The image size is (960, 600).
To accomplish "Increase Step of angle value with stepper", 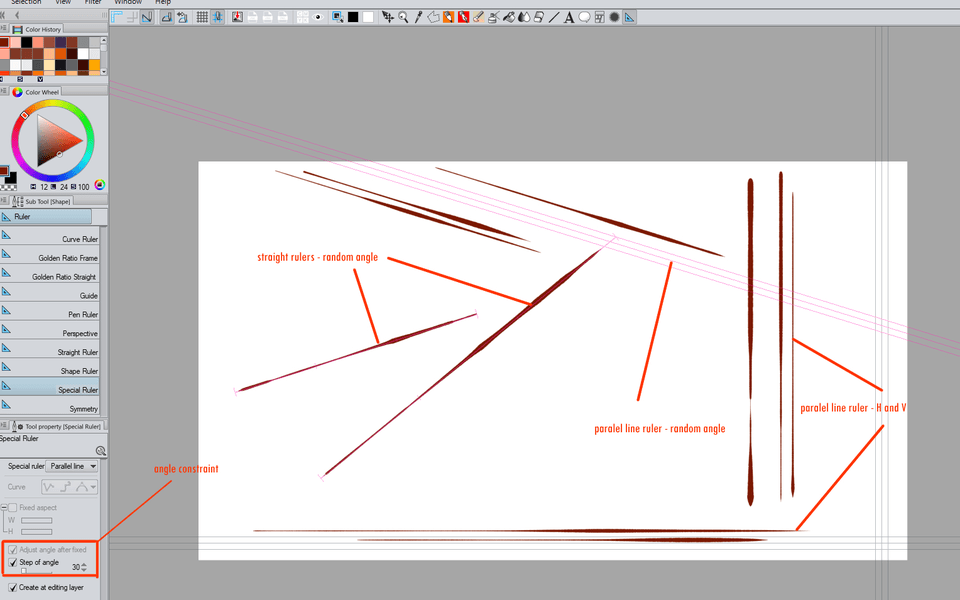I will tap(84, 564).
